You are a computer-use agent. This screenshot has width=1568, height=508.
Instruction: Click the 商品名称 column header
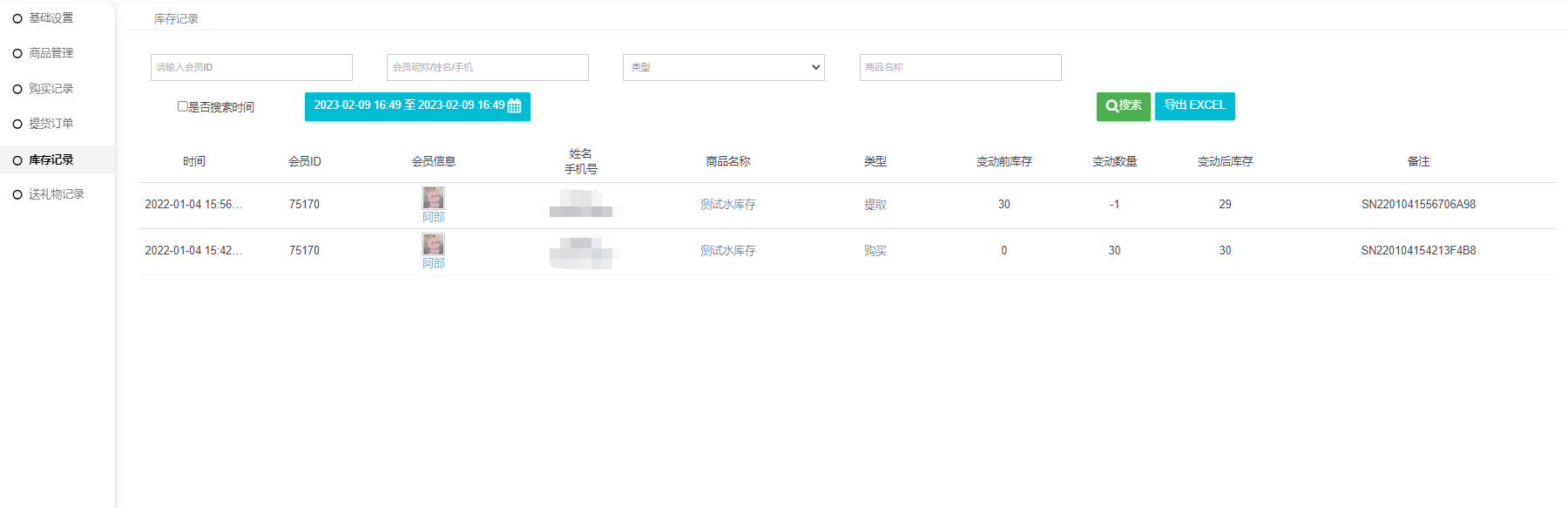728,162
